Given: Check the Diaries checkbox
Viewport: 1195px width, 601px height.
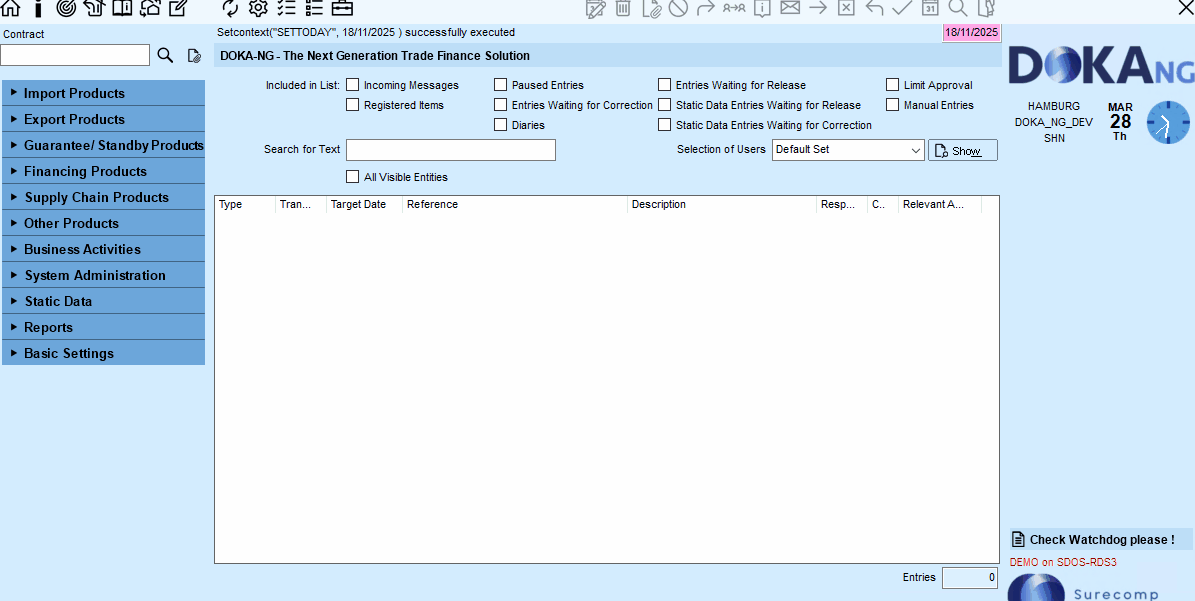Looking at the screenshot, I should [x=500, y=124].
